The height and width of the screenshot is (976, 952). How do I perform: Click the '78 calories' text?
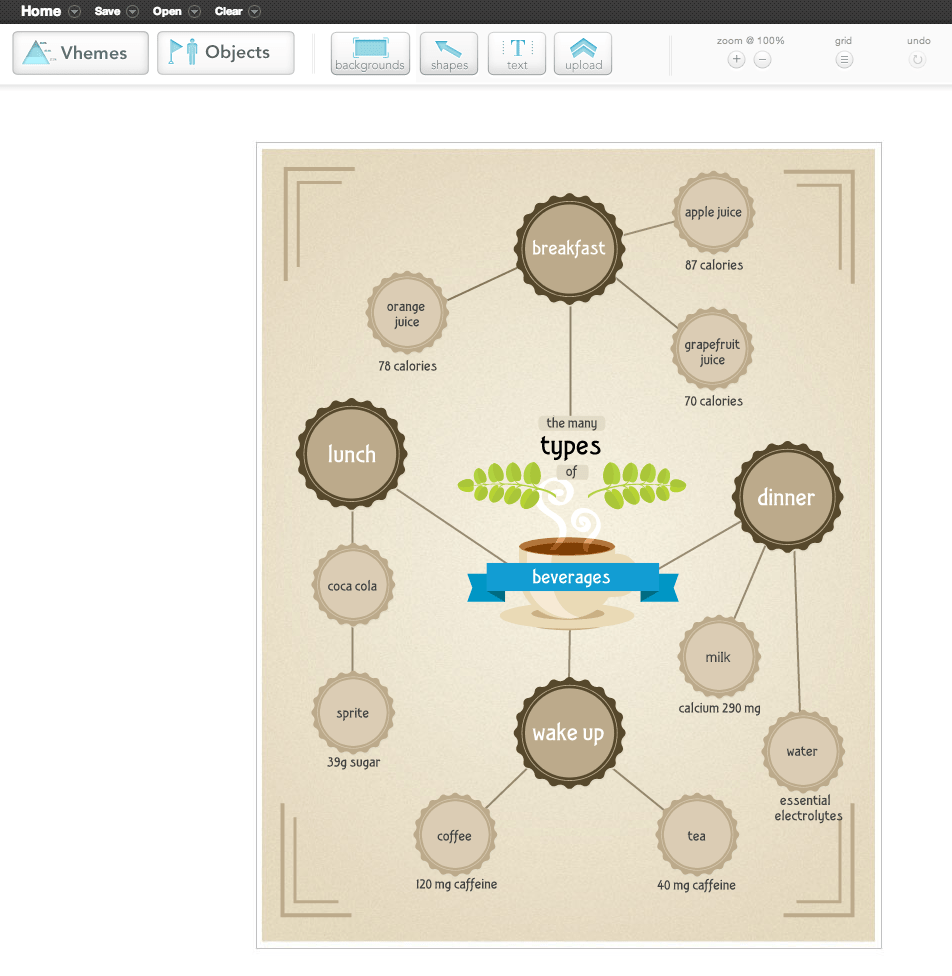point(407,366)
